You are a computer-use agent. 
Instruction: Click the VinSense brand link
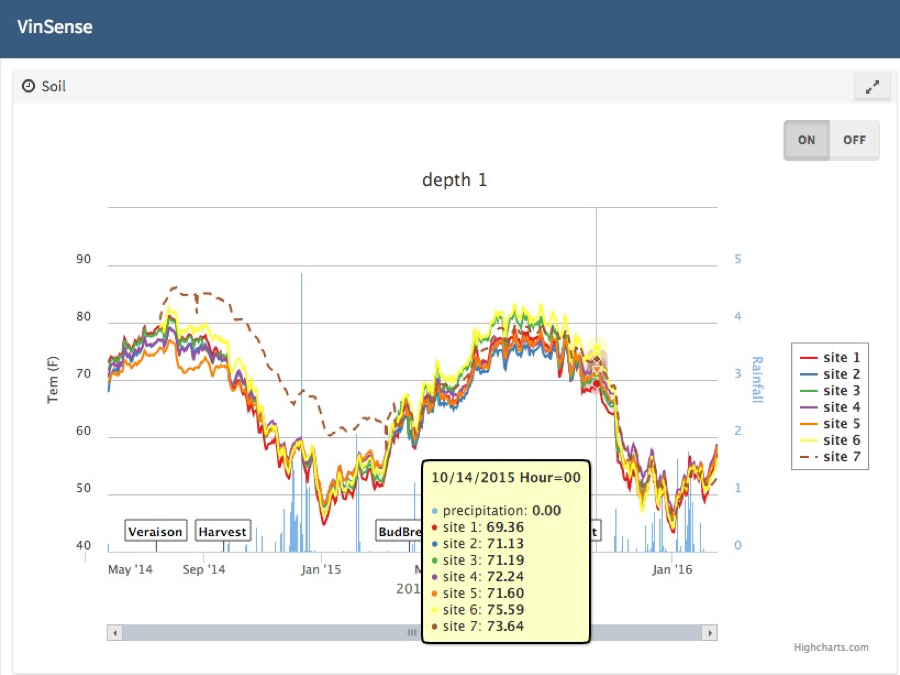(x=55, y=27)
